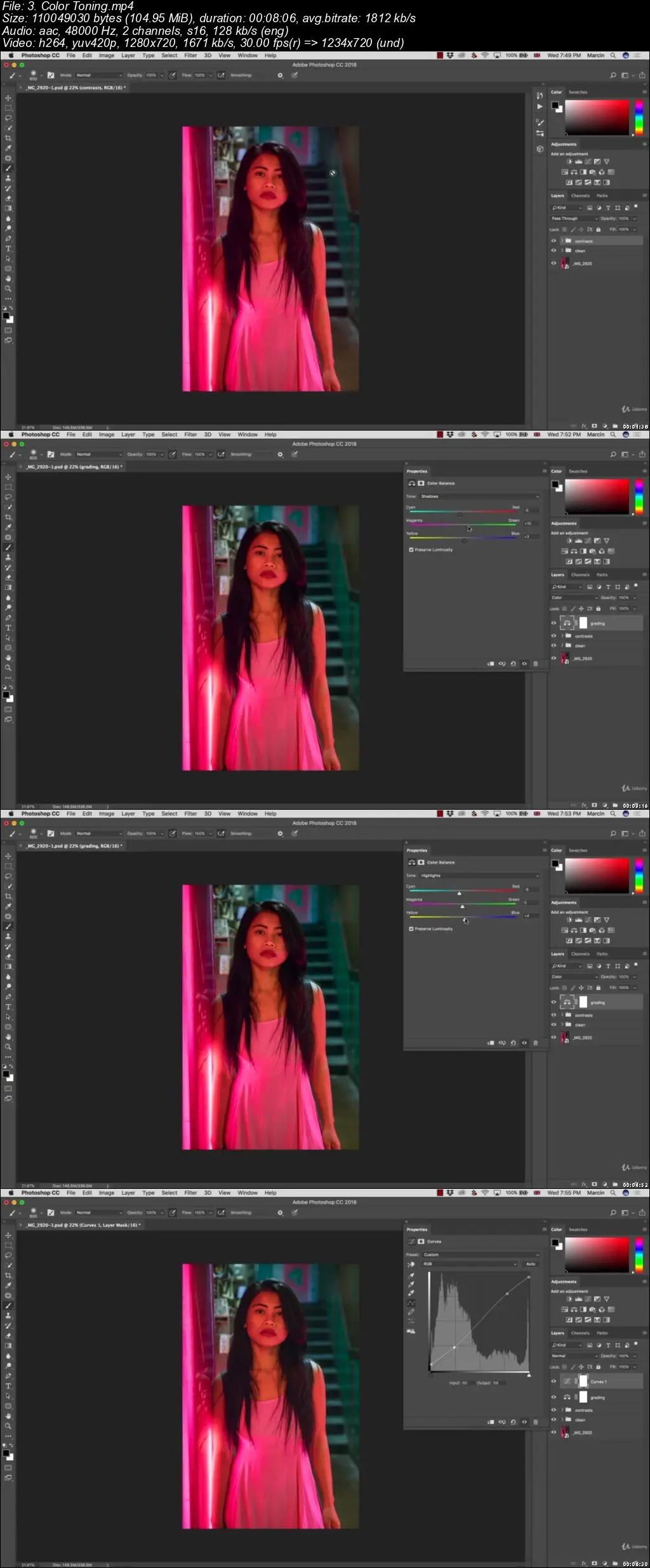The height and width of the screenshot is (1568, 650).
Task: Select the Lasso tool in 7:49 PM frame
Action: coord(8,117)
